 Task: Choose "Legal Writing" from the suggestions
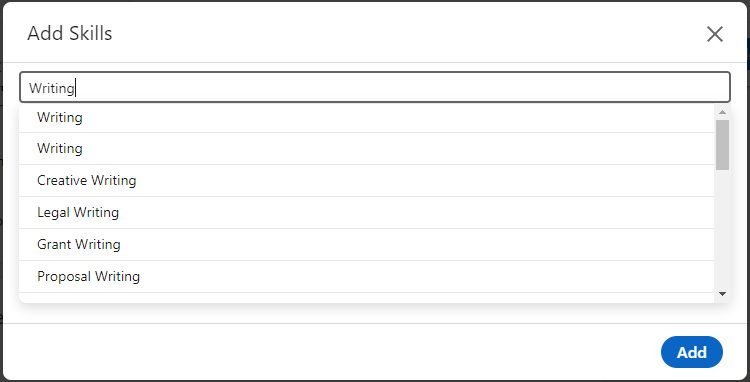tap(367, 213)
